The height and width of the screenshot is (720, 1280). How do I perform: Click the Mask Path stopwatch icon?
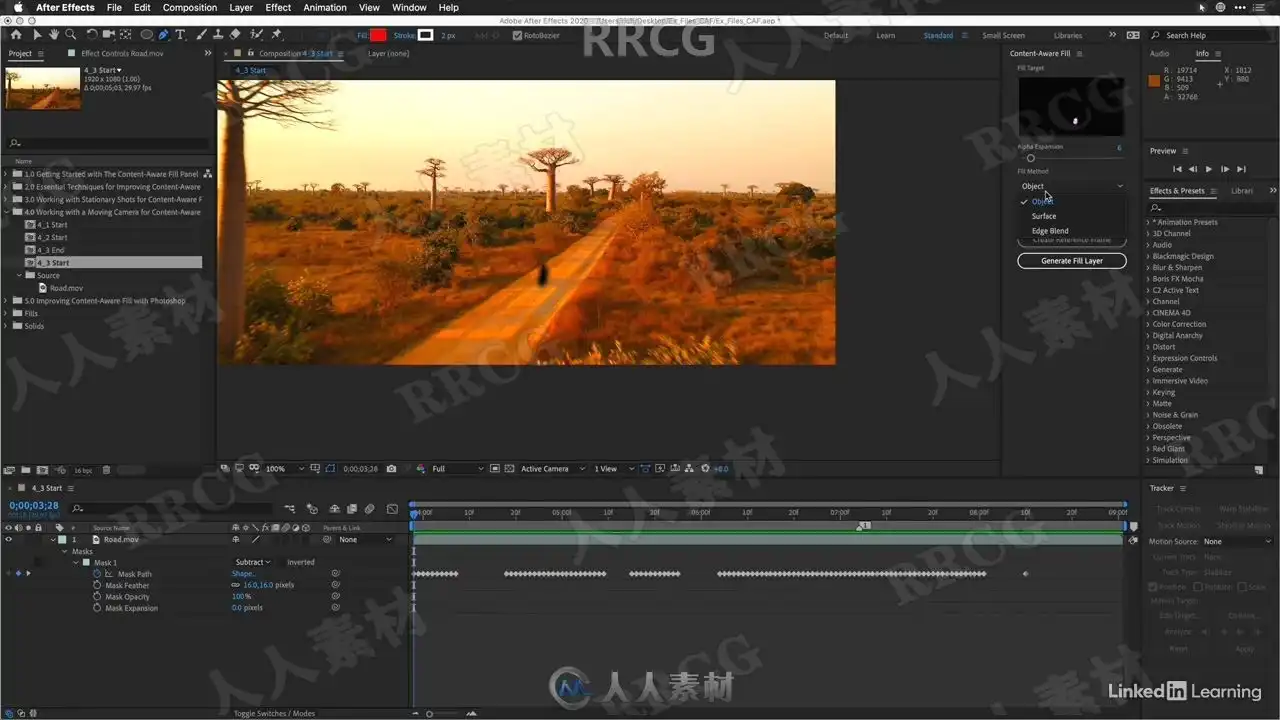[x=98, y=574]
